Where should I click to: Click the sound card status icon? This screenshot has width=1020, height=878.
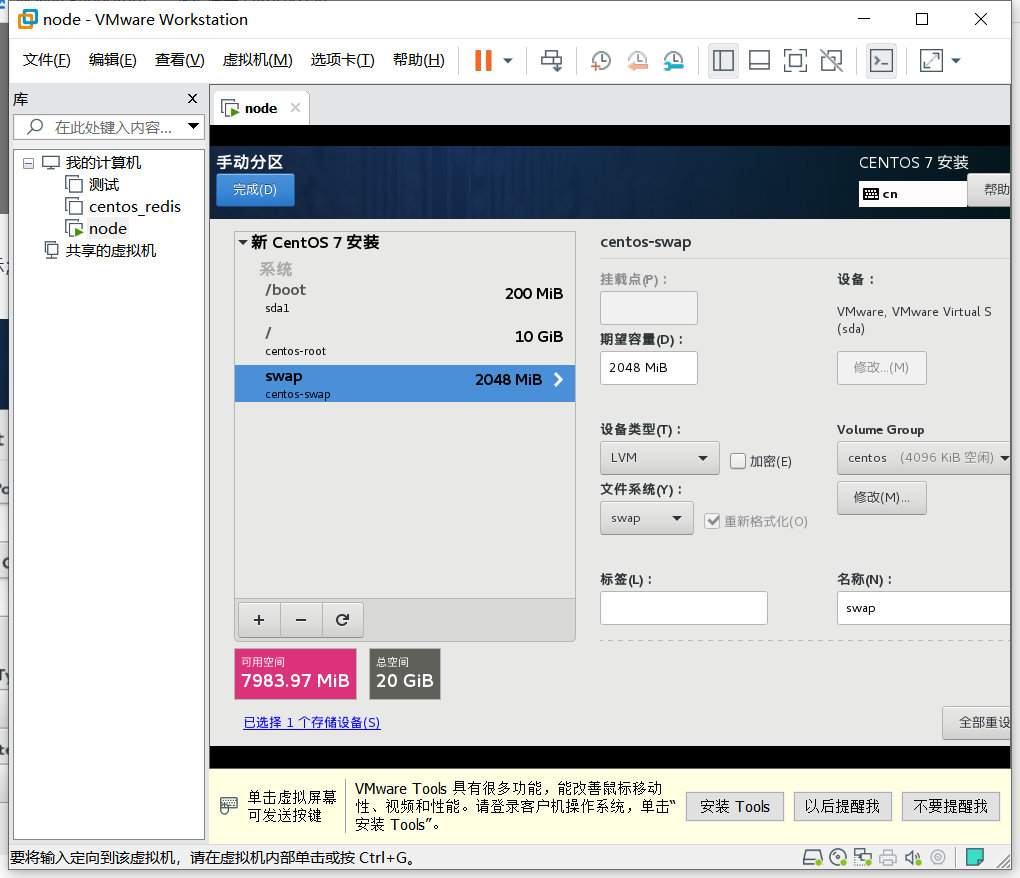pos(913,858)
